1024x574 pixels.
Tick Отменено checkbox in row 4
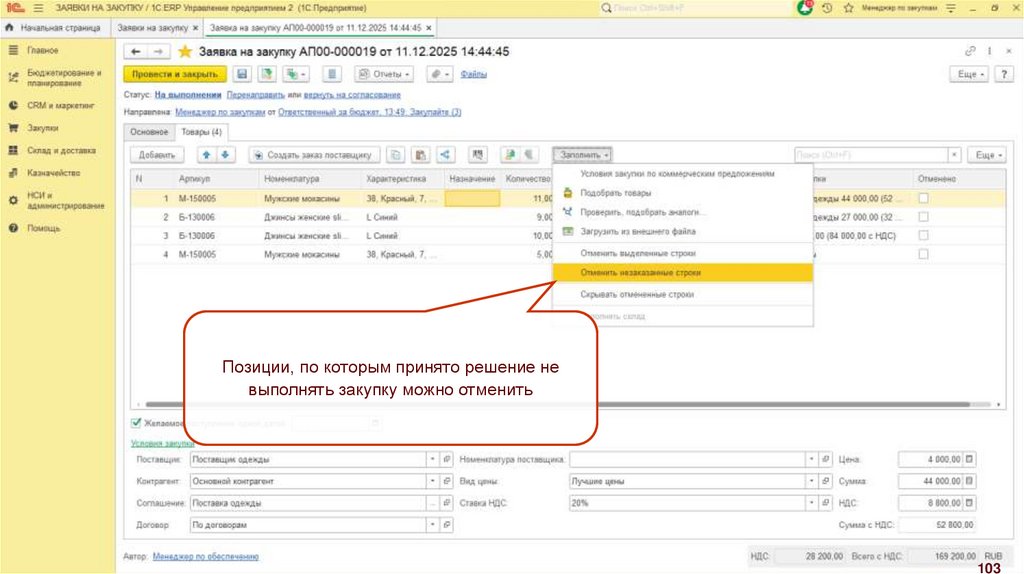(x=923, y=254)
